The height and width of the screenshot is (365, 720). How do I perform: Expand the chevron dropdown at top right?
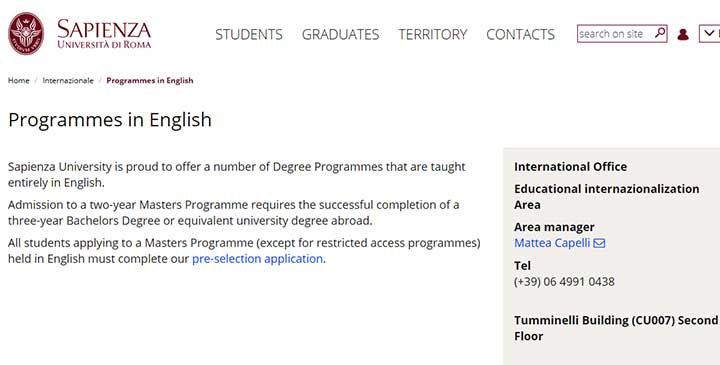(x=709, y=34)
